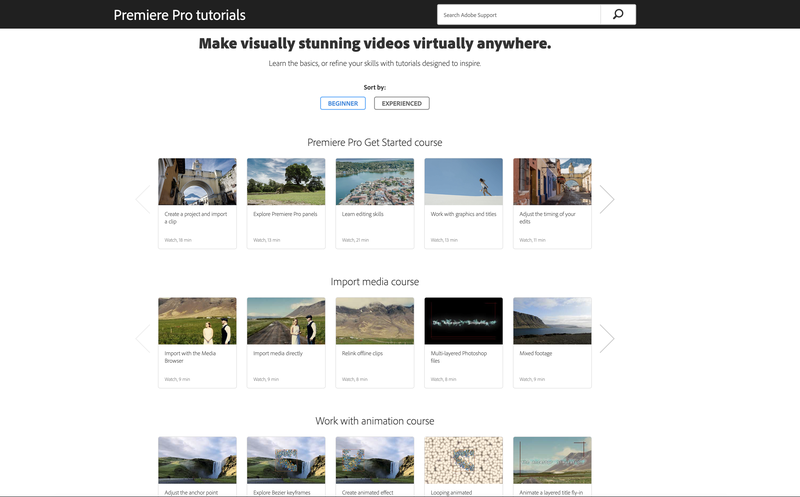The width and height of the screenshot is (800, 497).
Task: Advance the Import media course carousel right
Action: pos(607,338)
